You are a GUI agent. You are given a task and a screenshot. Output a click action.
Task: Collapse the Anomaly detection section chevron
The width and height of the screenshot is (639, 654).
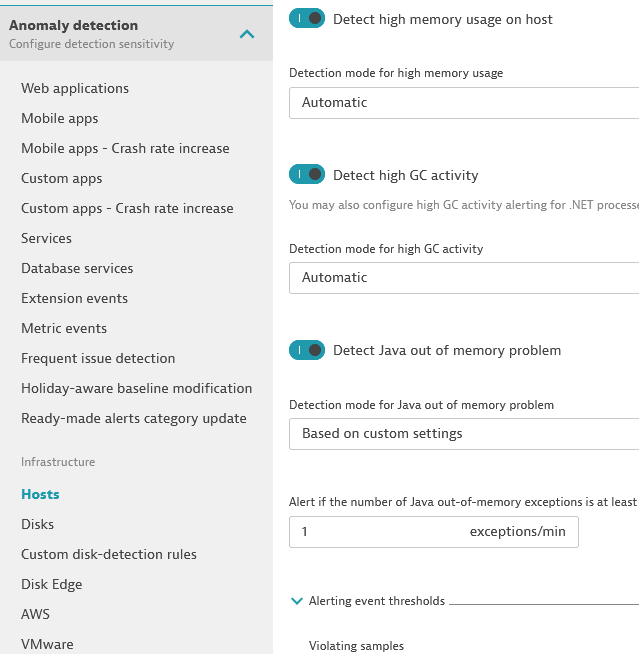point(247,34)
